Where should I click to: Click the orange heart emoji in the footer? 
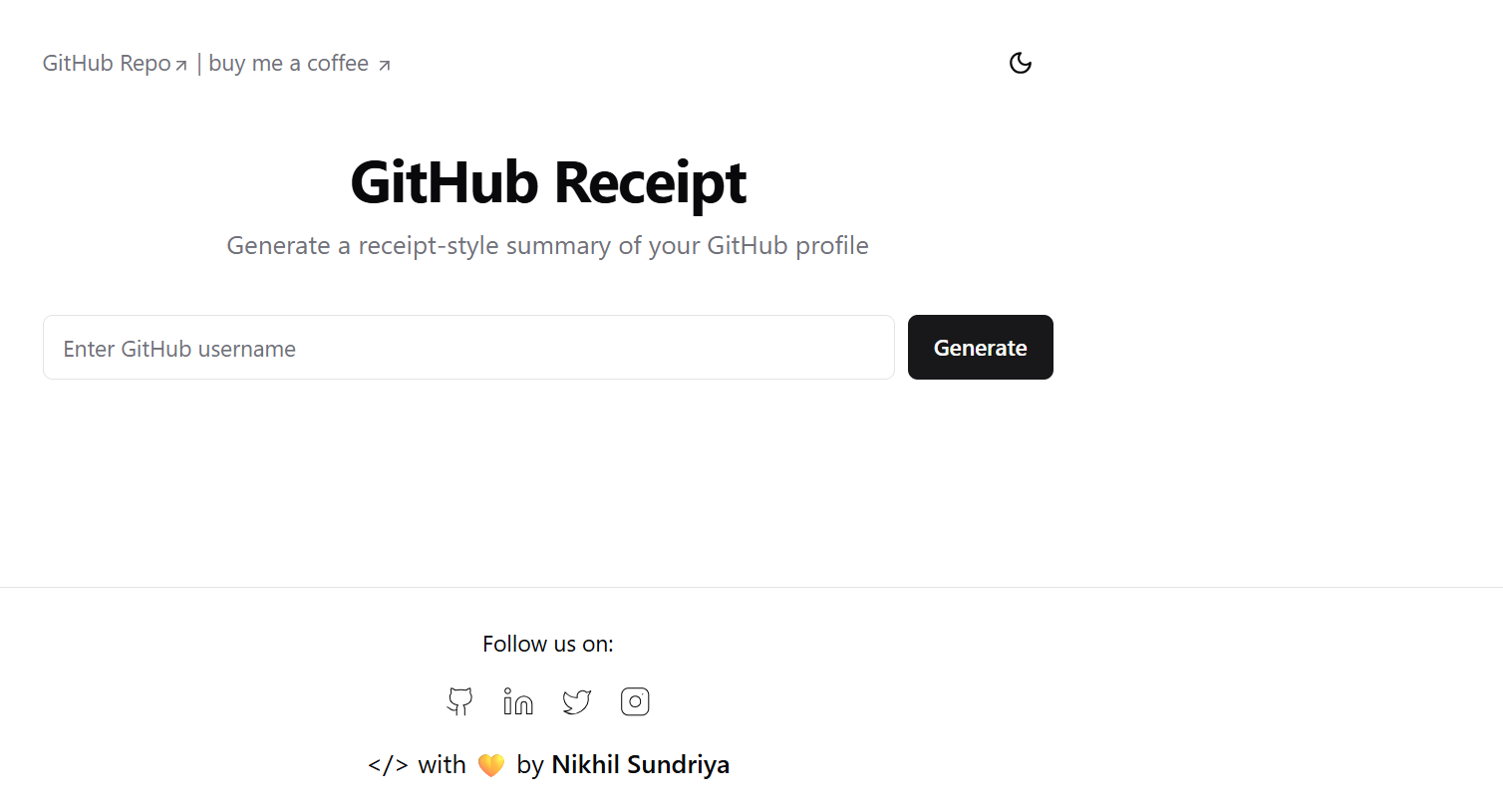[x=490, y=764]
